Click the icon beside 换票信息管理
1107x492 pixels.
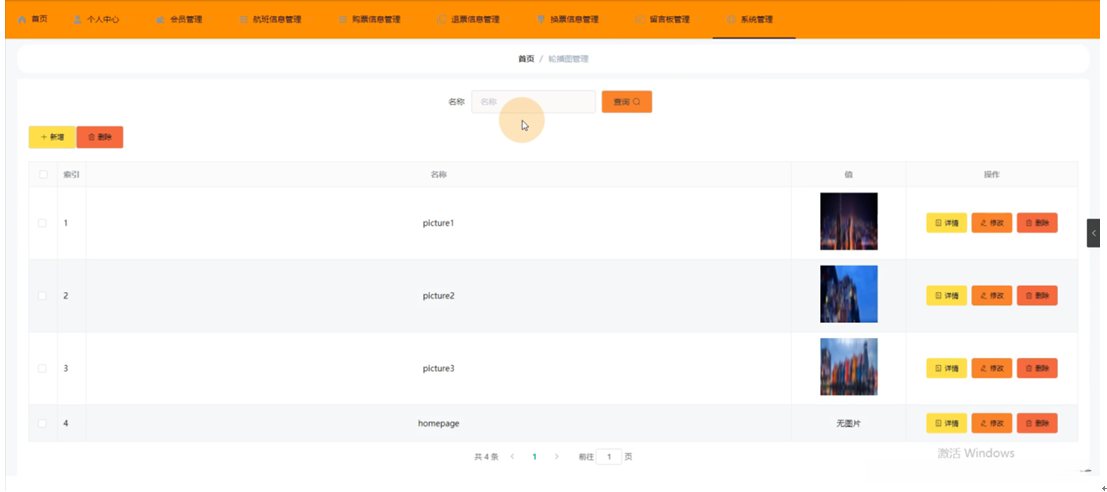click(541, 20)
